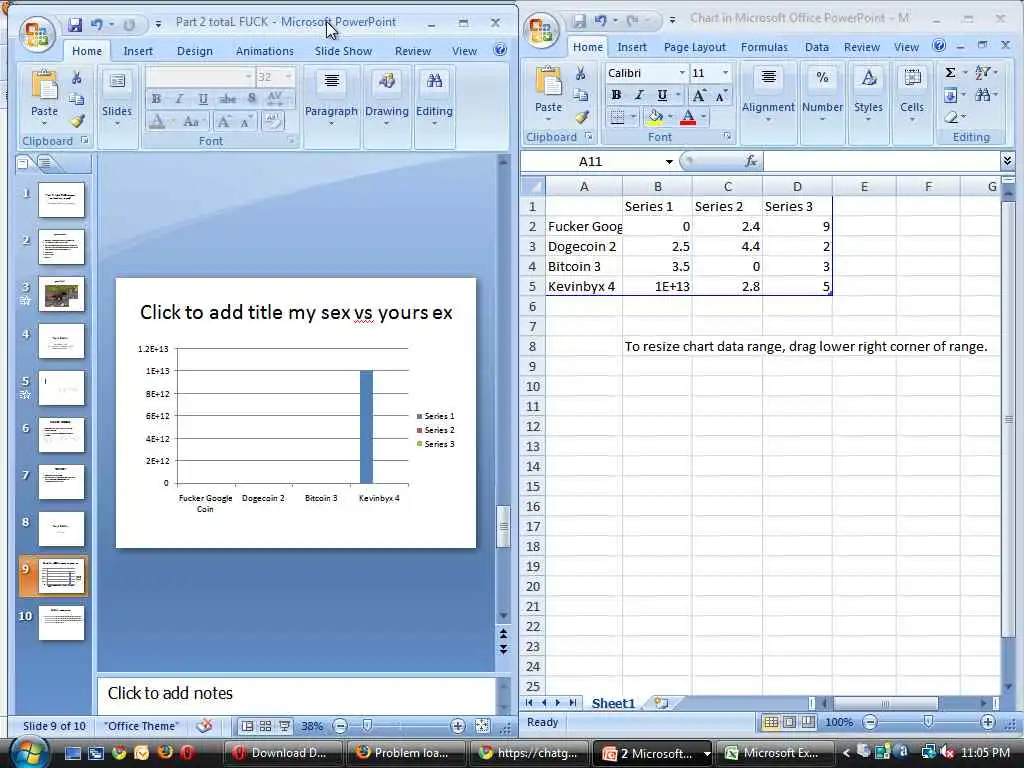Click the PowerPoint Office button
The height and width of the screenshot is (768, 1024).
point(37,34)
